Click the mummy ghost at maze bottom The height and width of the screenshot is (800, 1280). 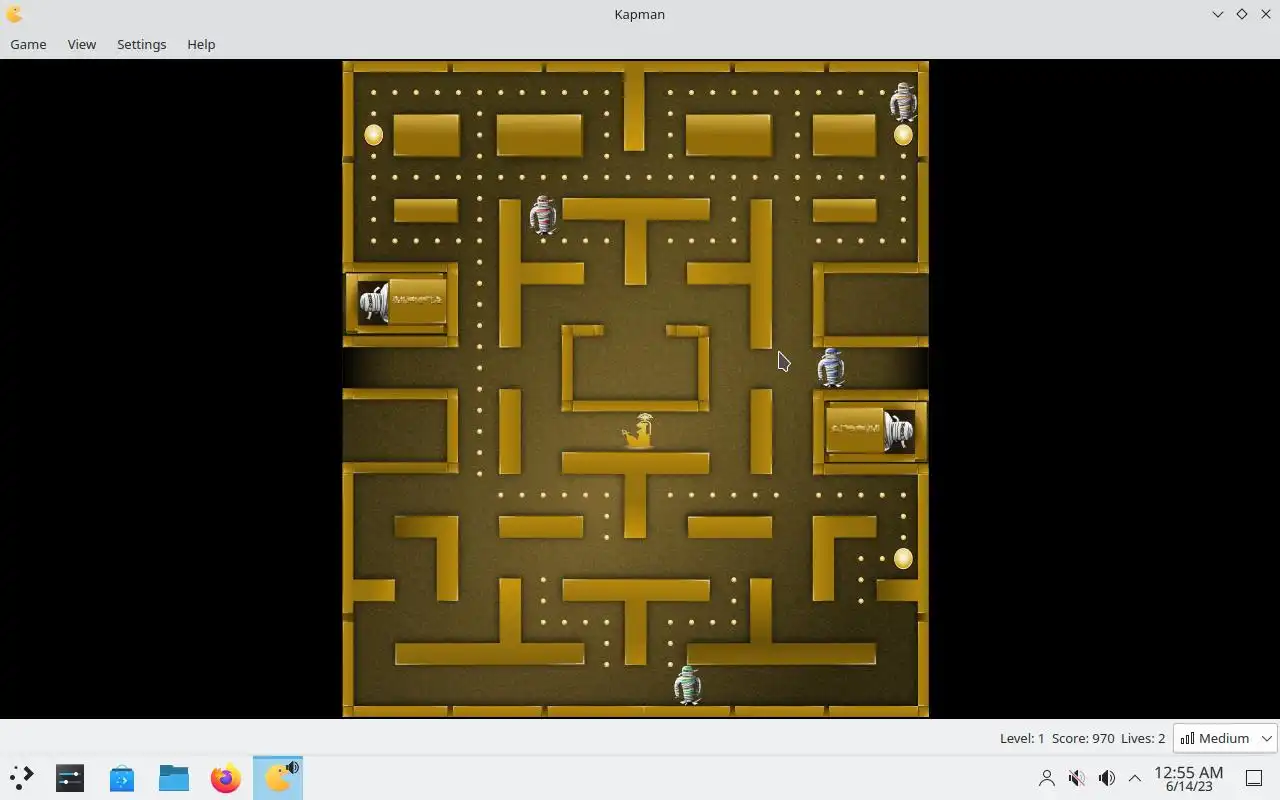tap(687, 685)
